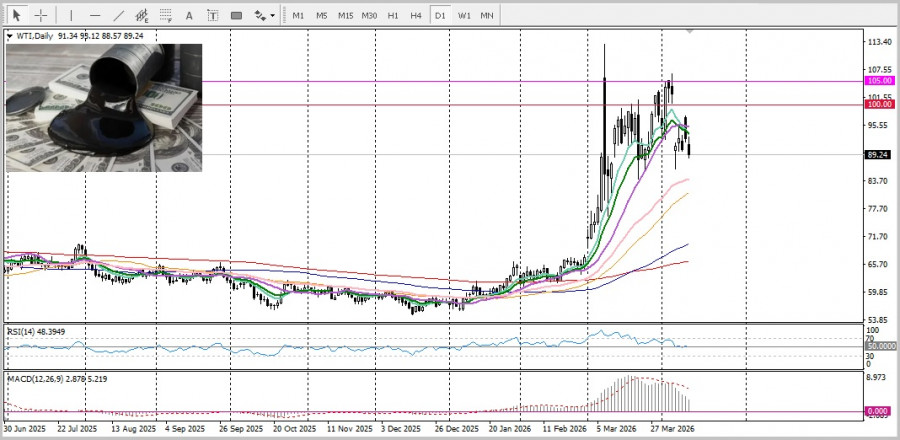
Task: Choose the horizontal line drawing tool
Action: click(x=95, y=15)
